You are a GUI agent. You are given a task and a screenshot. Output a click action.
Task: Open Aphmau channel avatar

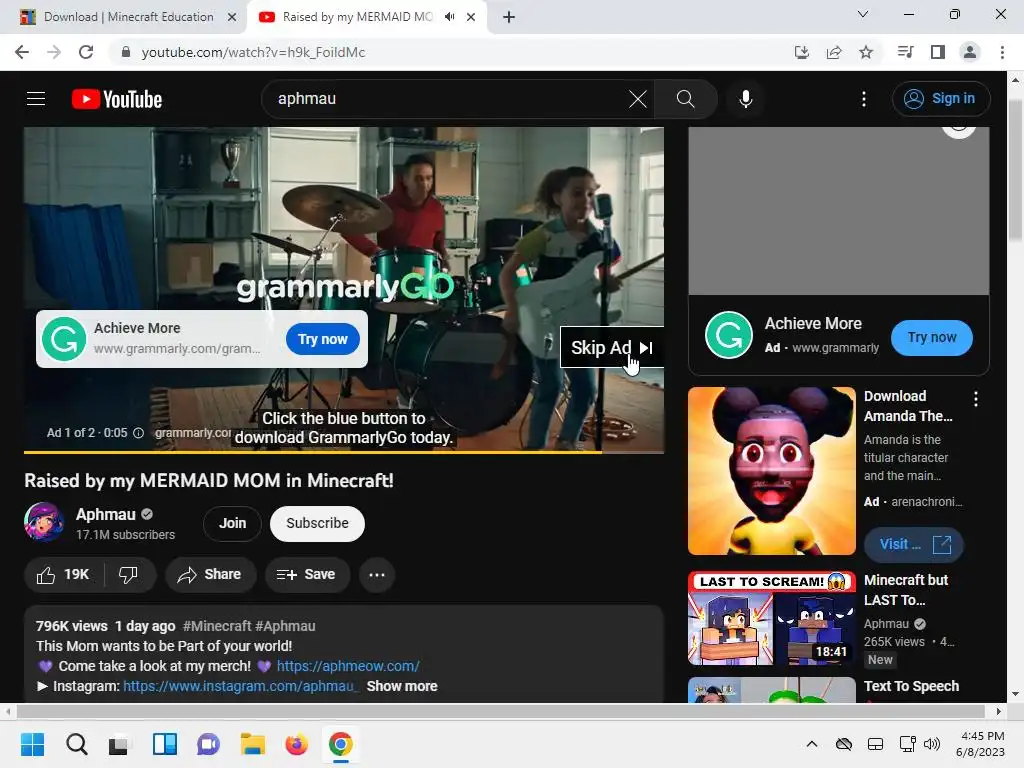pyautogui.click(x=44, y=522)
